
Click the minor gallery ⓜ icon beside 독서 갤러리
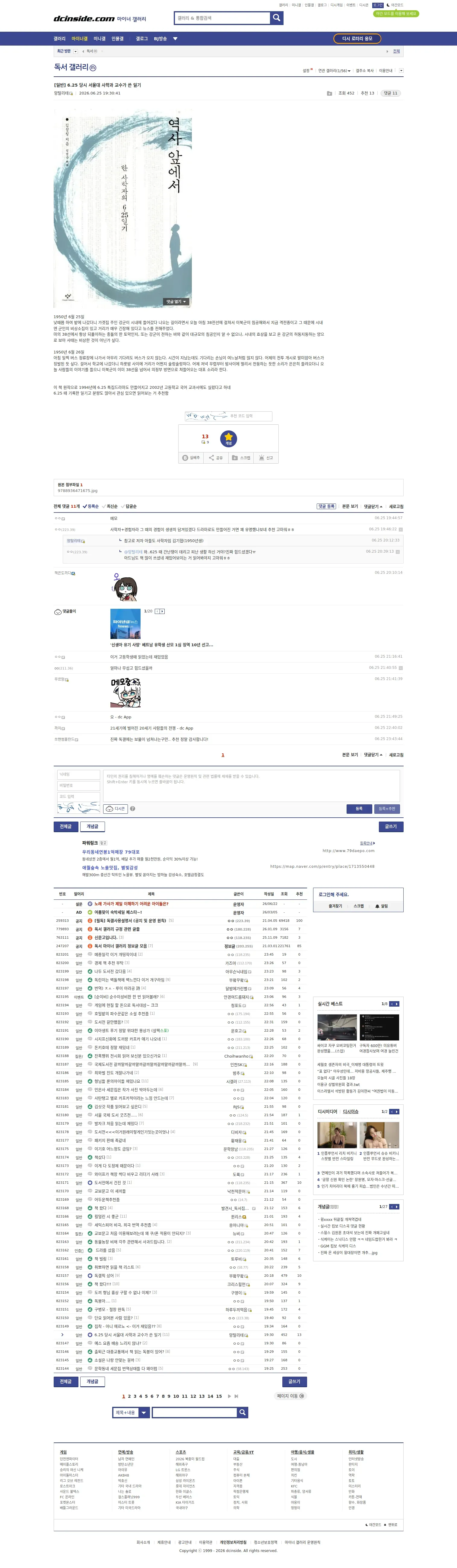click(93, 68)
